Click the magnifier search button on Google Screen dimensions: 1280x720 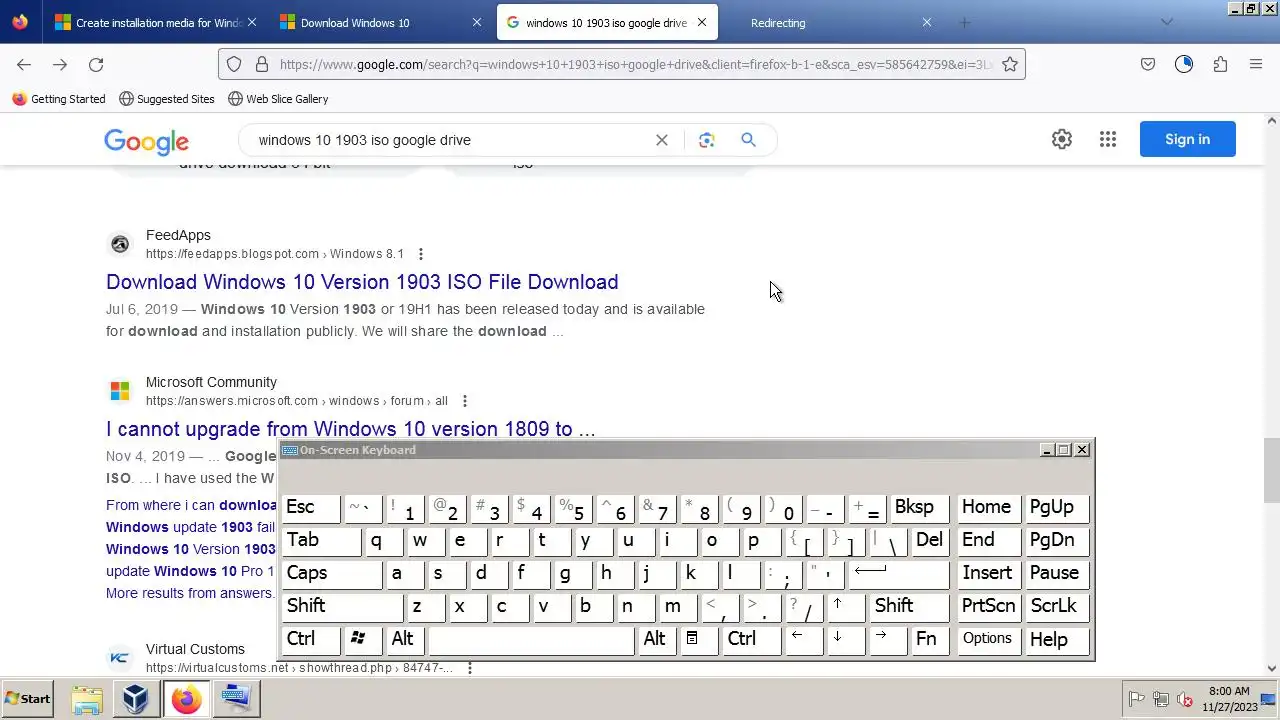[748, 140]
